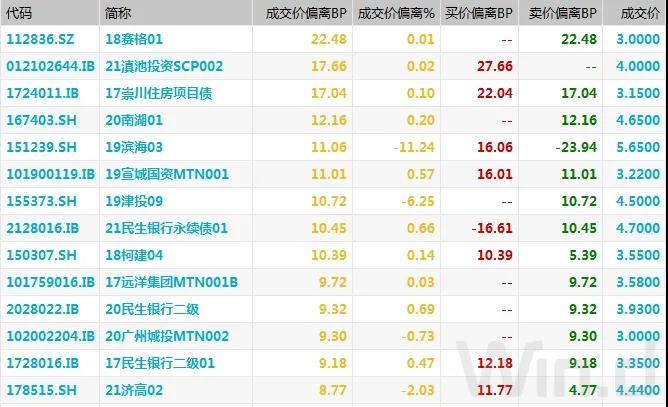Click 买价偏离BP value 12.18
This screenshot has height=407, width=668.
[x=495, y=363]
